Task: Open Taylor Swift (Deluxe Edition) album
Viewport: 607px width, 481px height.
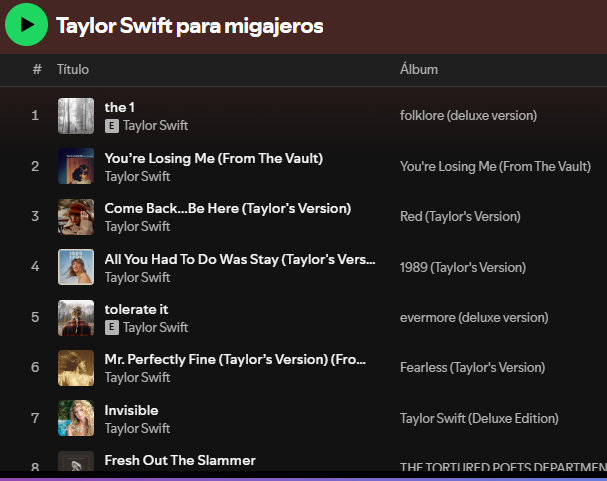Action: pos(479,418)
